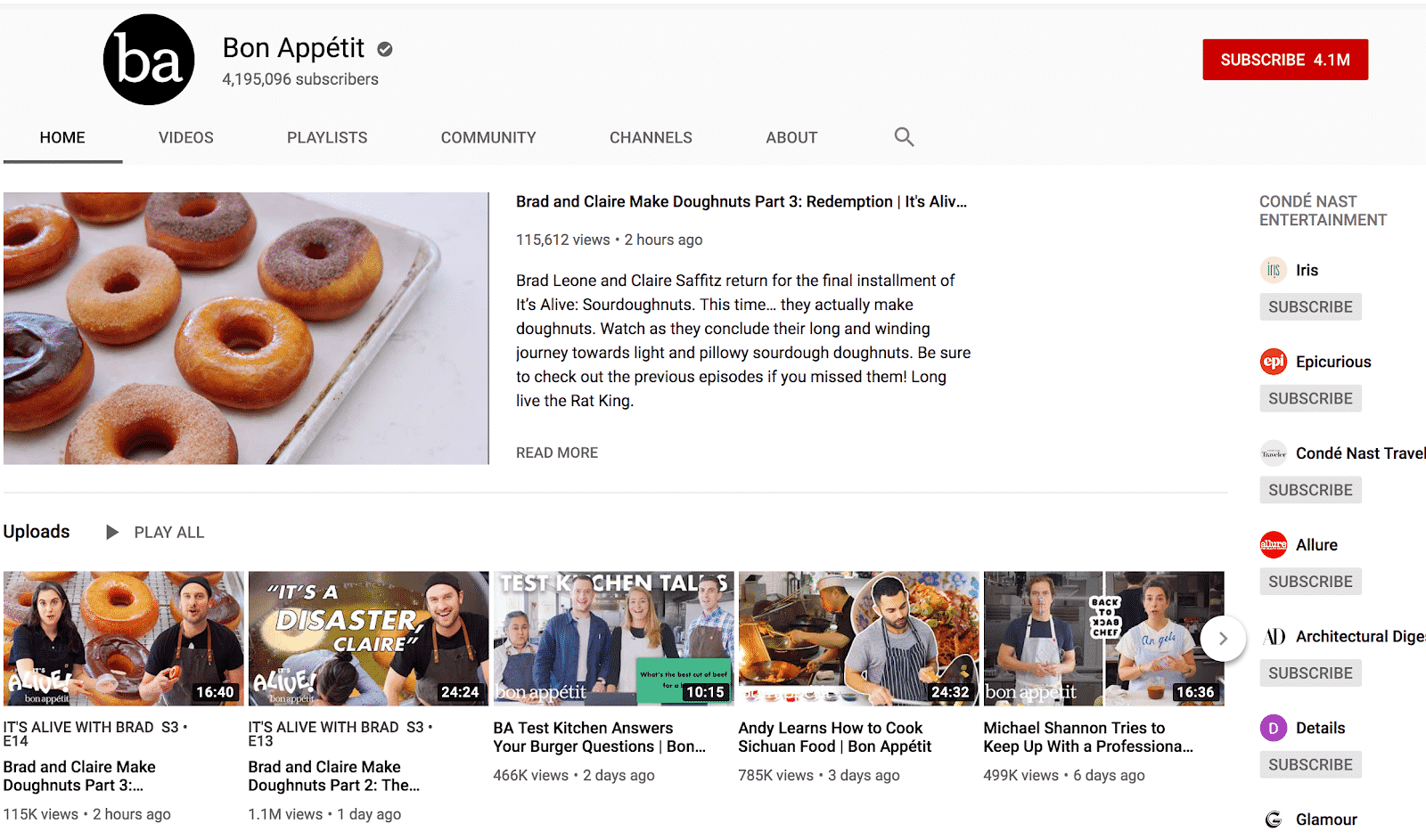Play the featured doughnuts video thumbnail
The height and width of the screenshot is (840, 1426).
pyautogui.click(x=246, y=328)
